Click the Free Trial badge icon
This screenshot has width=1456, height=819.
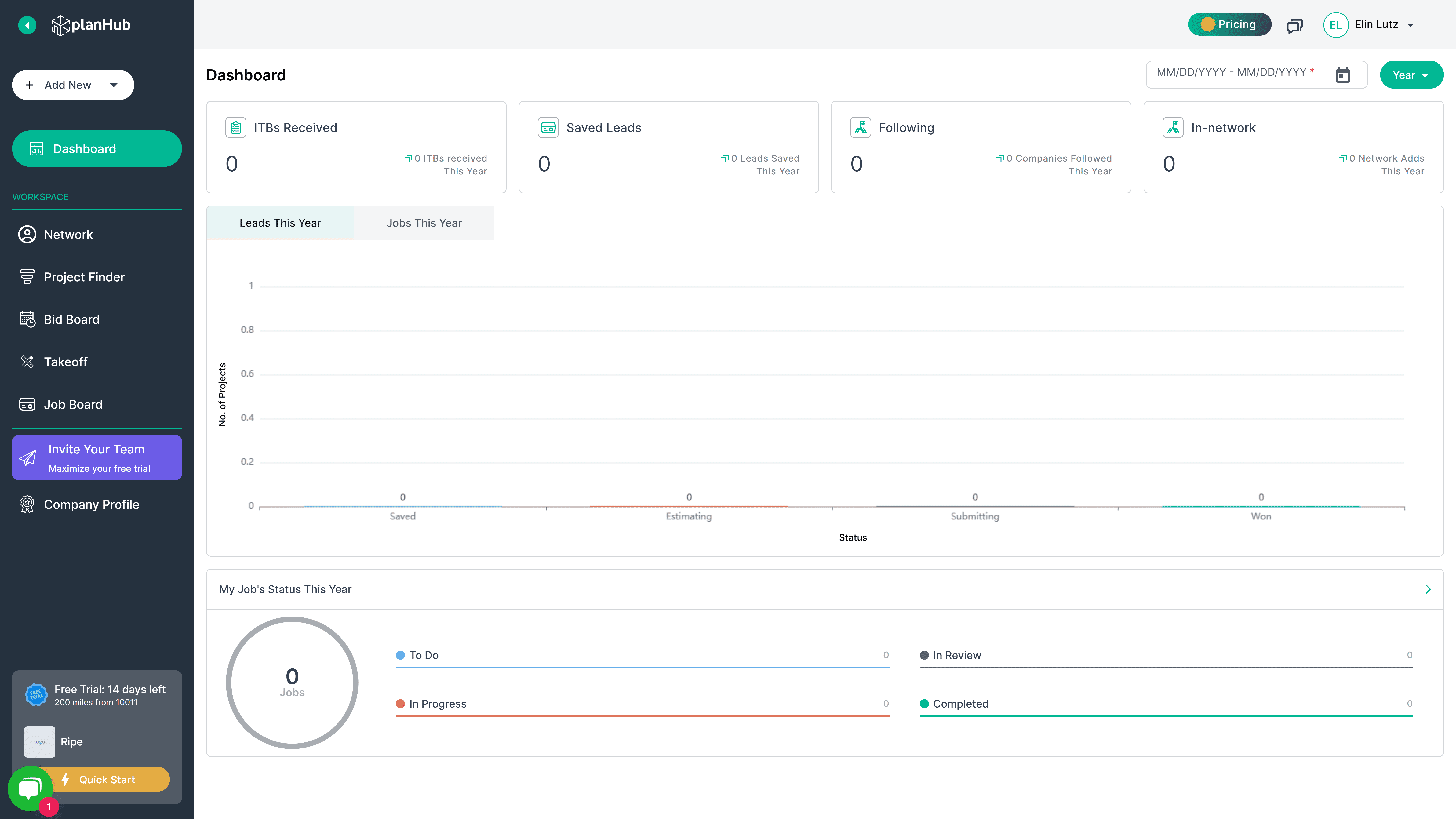[36, 695]
